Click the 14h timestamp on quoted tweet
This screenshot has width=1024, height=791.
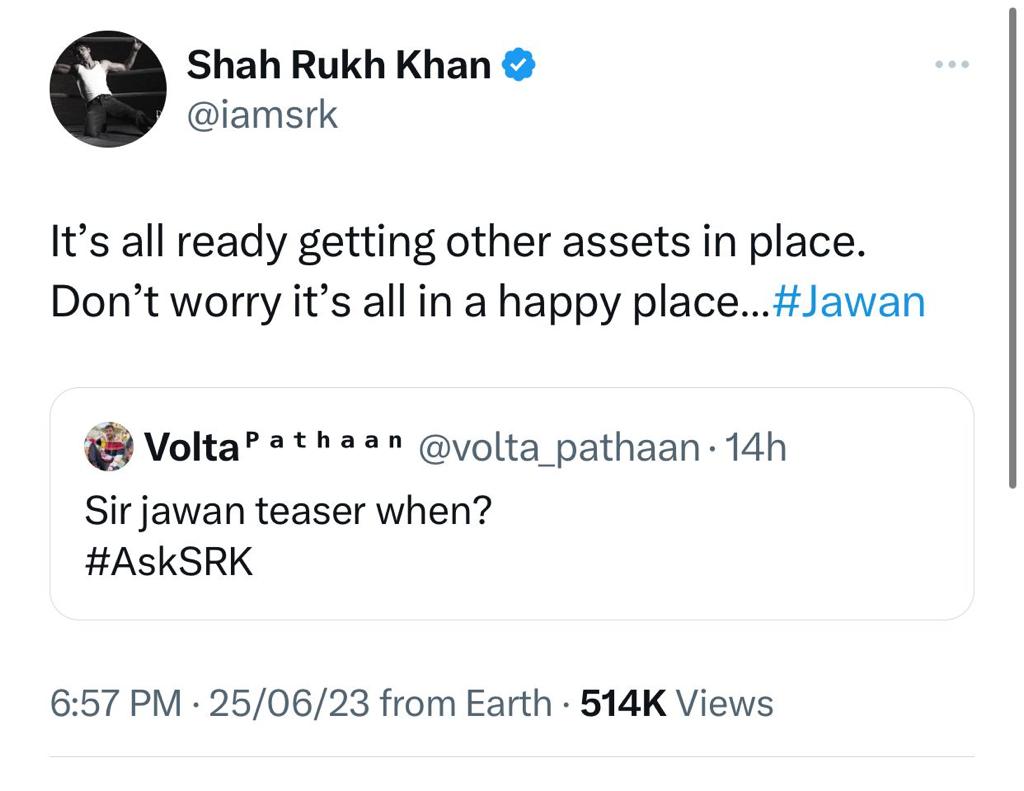tap(755, 447)
